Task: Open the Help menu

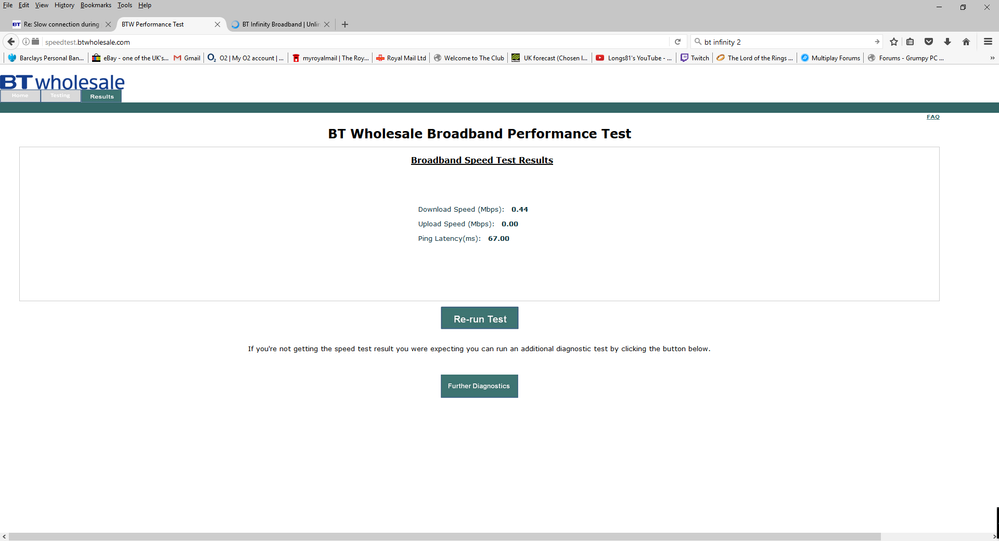Action: (145, 5)
